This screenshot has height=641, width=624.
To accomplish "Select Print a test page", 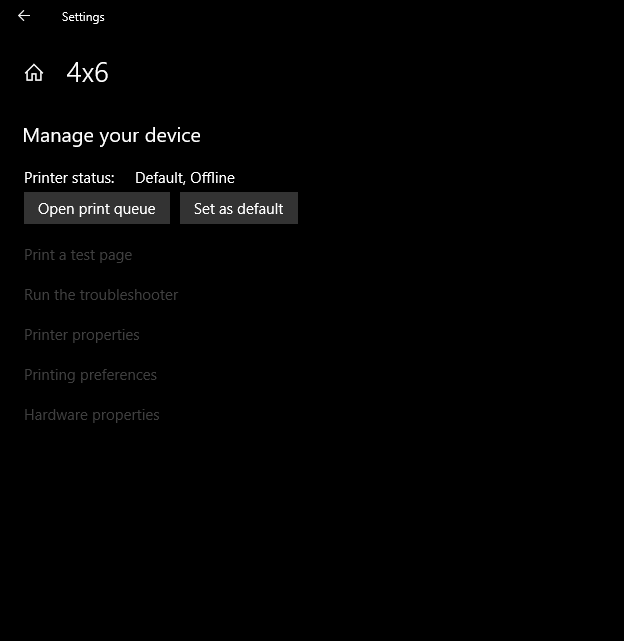I will click(78, 255).
